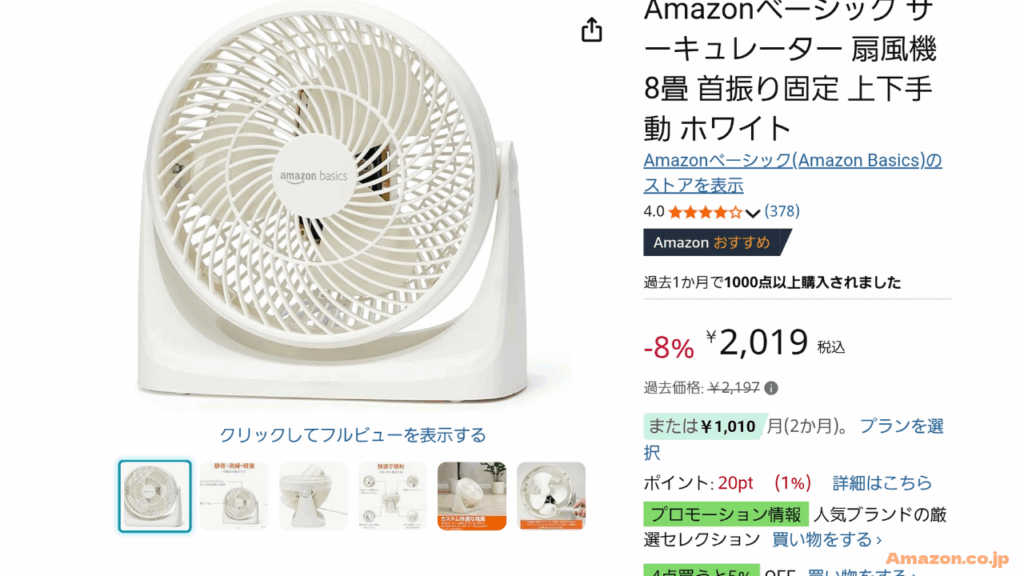
Task: Open the プランを選択 installment plan link
Action: [901, 426]
